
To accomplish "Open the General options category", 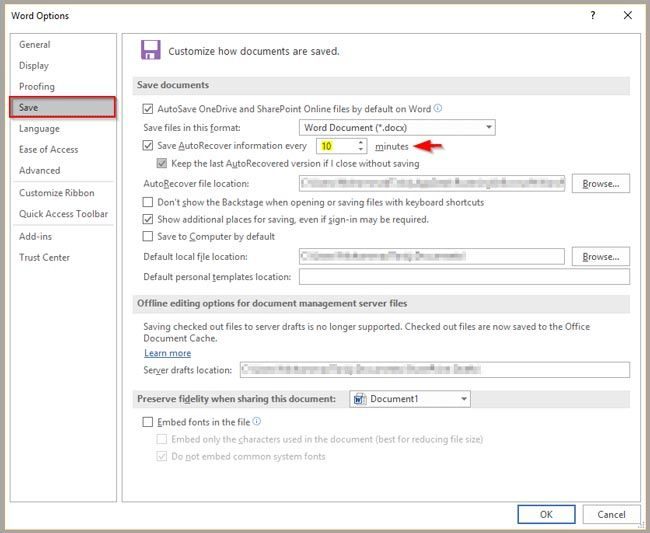I will click(x=35, y=45).
